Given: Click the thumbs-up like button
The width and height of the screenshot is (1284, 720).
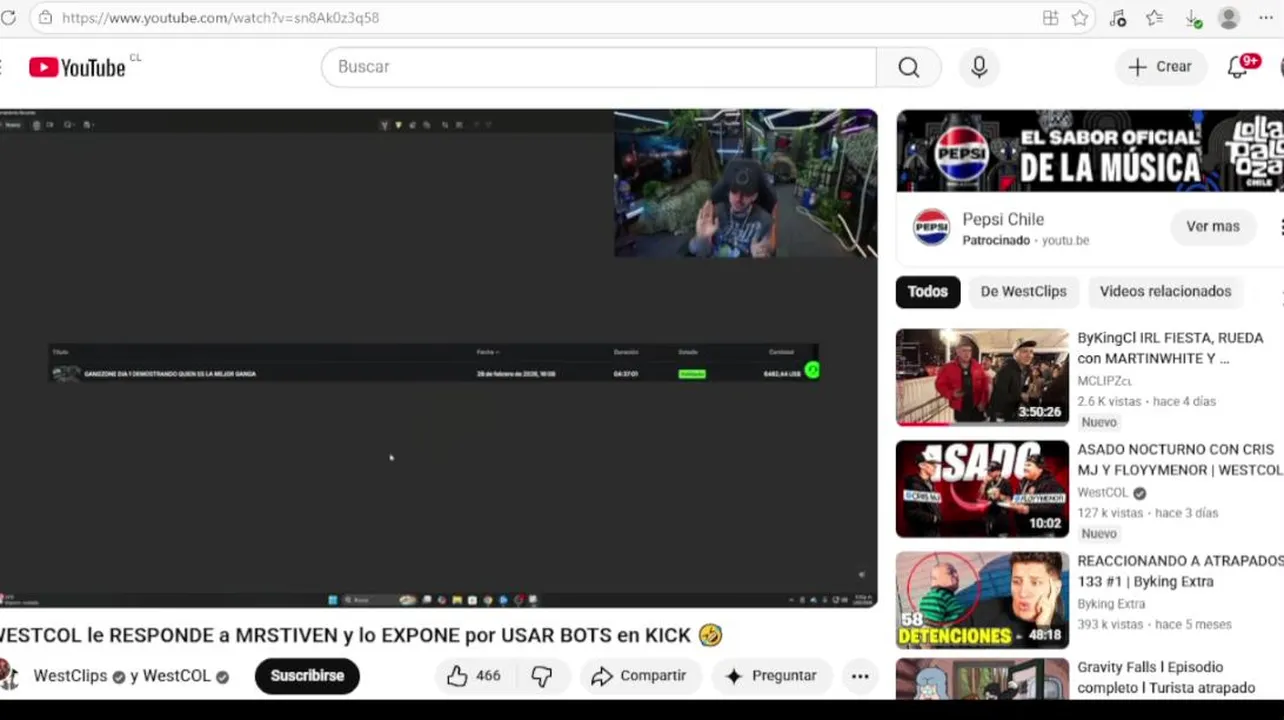Looking at the screenshot, I should click(x=457, y=676).
